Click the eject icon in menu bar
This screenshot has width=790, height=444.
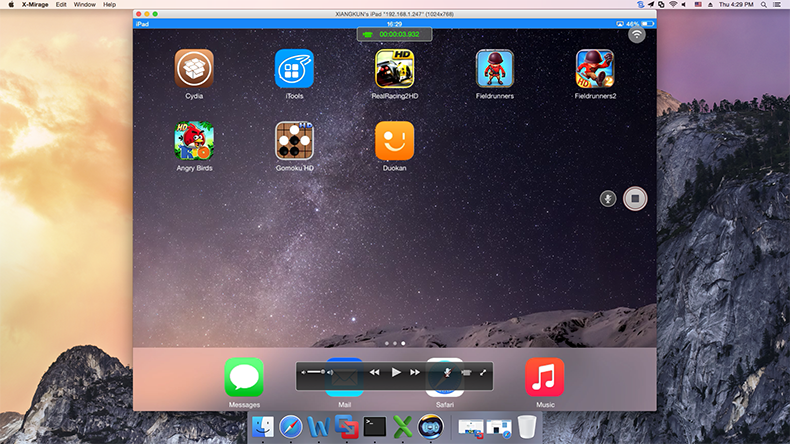click(x=710, y=5)
